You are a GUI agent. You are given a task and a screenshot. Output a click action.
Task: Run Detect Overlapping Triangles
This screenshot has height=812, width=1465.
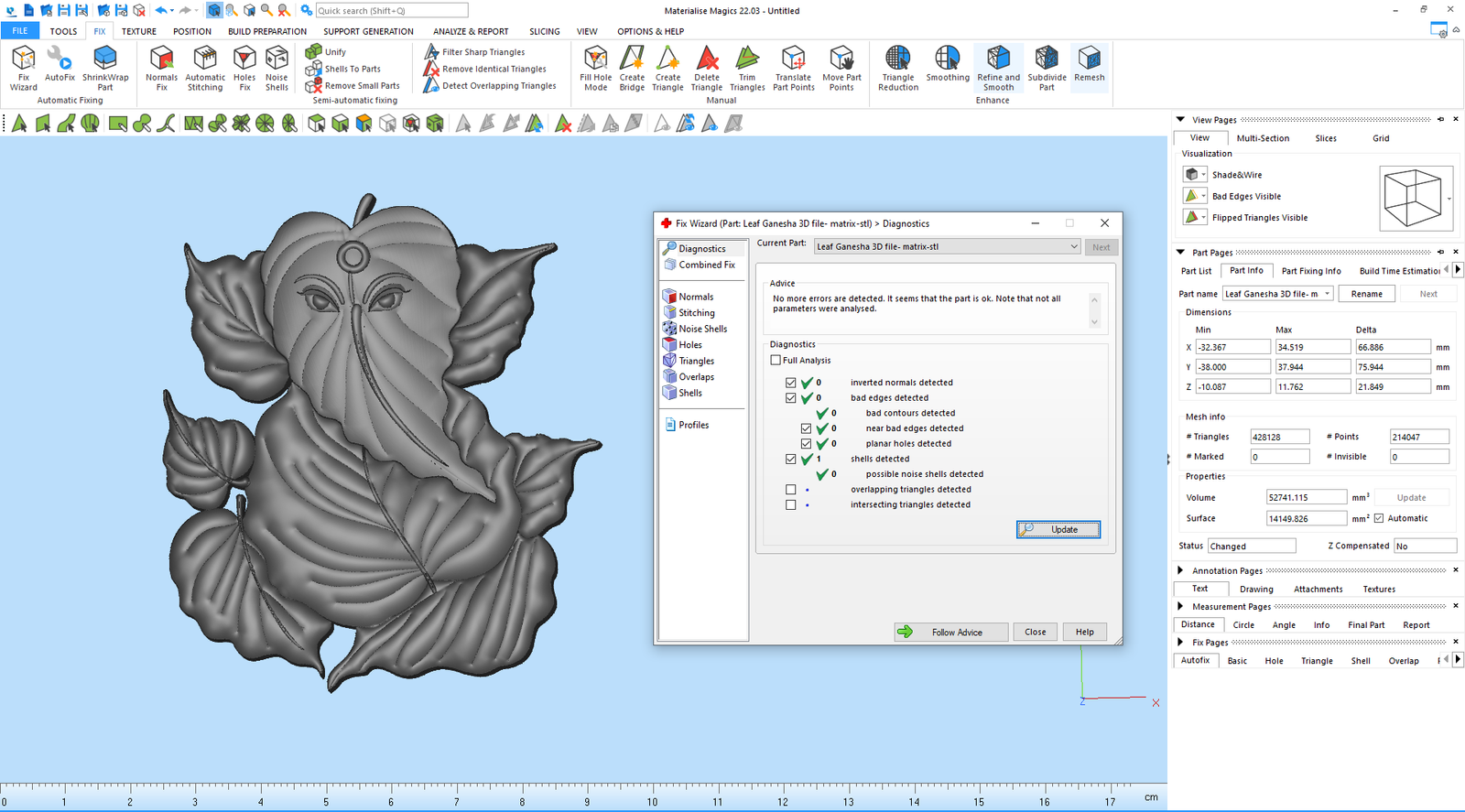pos(490,85)
